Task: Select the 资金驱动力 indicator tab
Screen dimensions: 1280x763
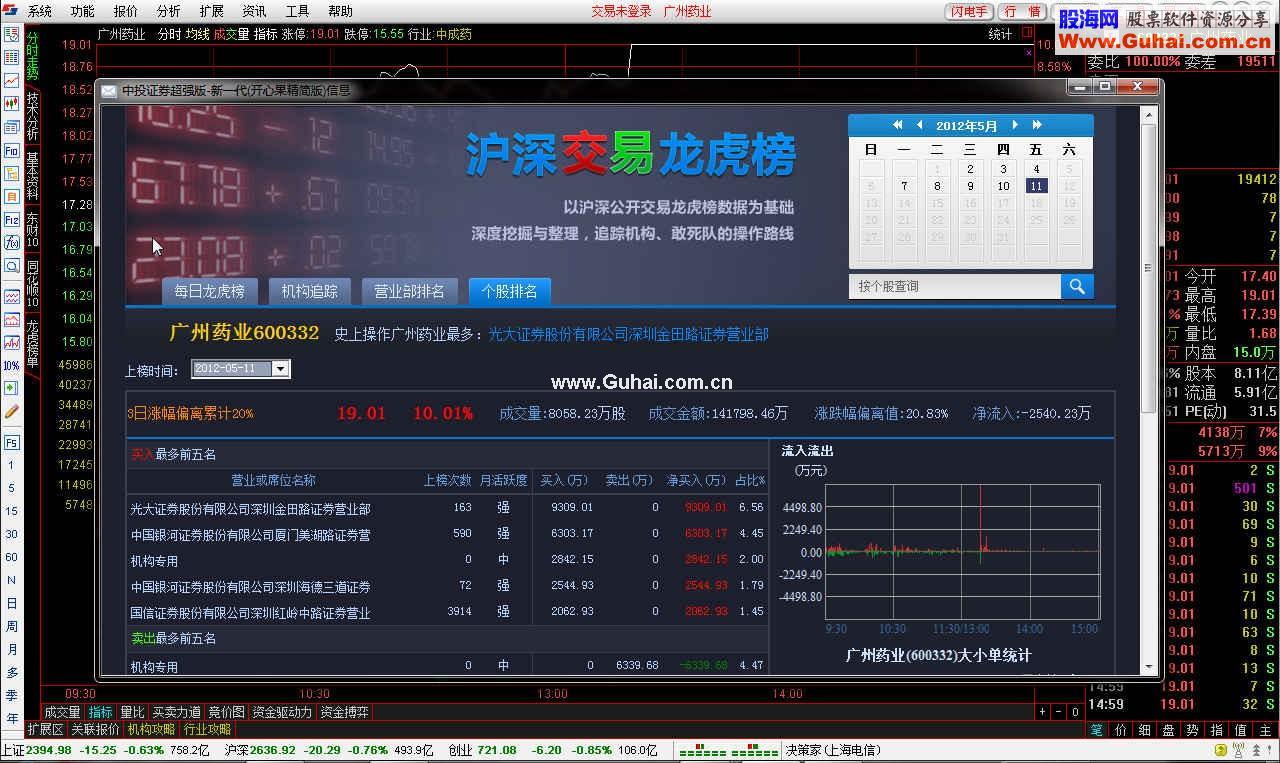Action: tap(282, 712)
